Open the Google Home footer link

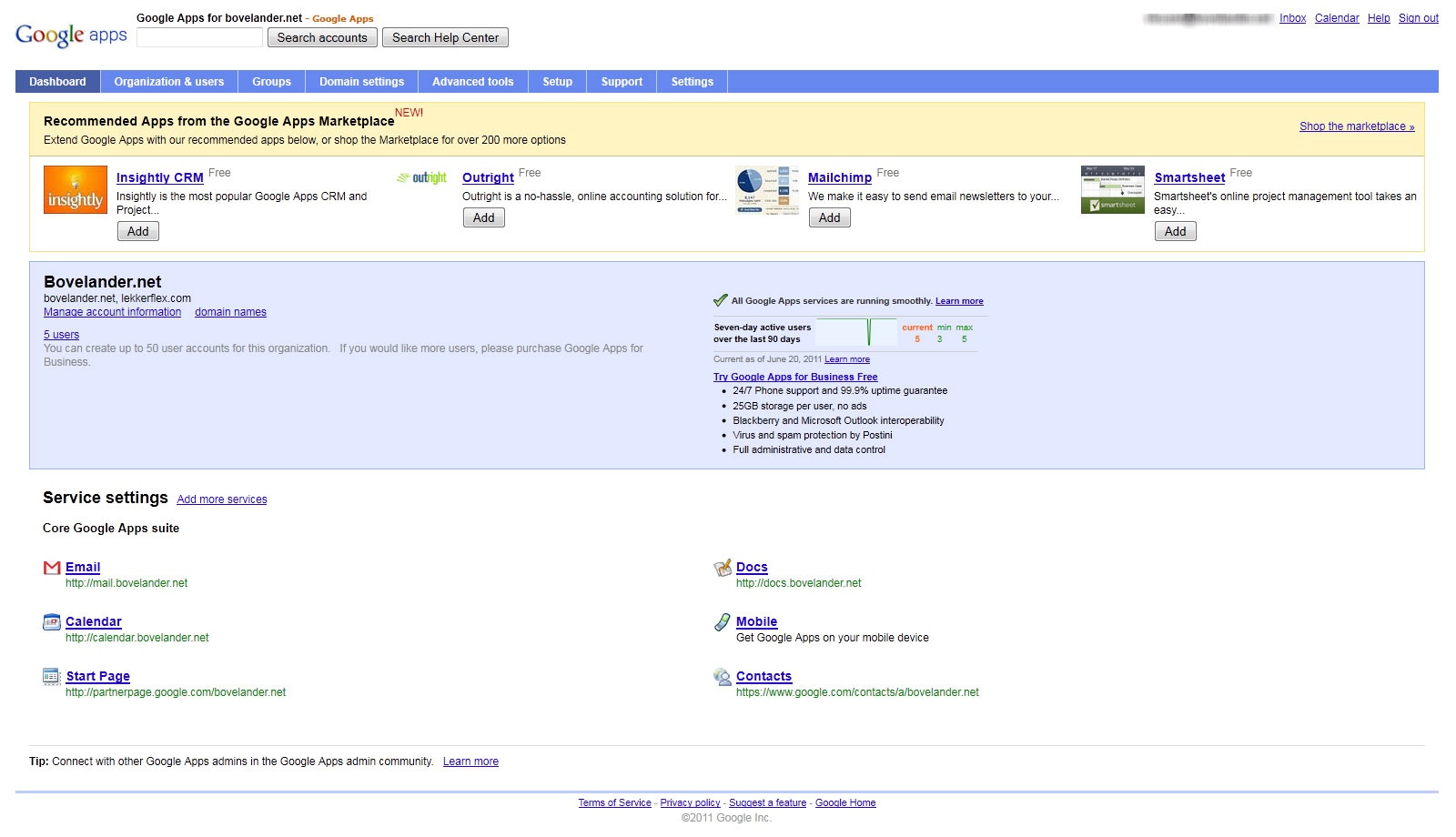coord(845,802)
